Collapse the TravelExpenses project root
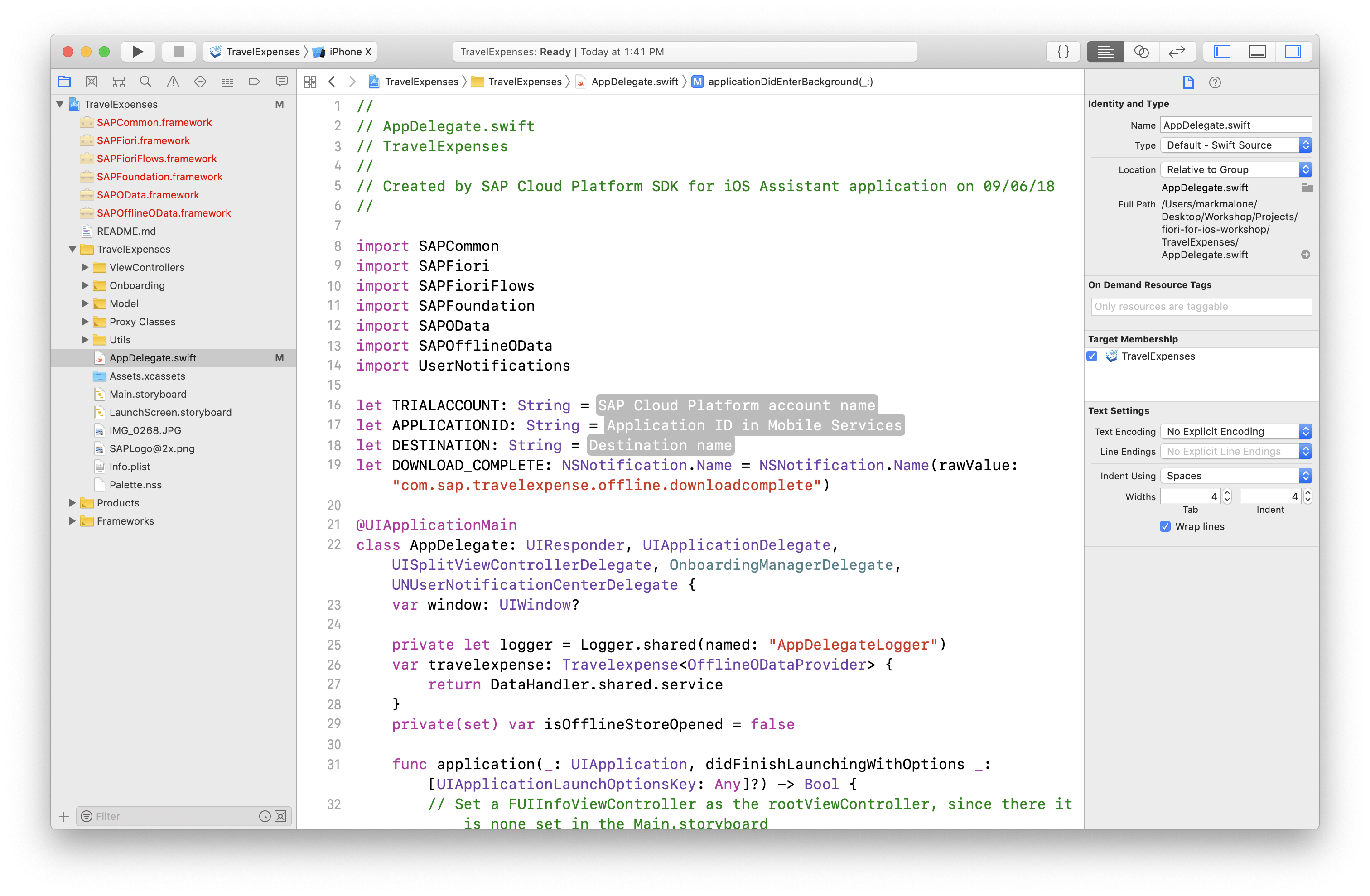1370x896 pixels. pos(60,104)
